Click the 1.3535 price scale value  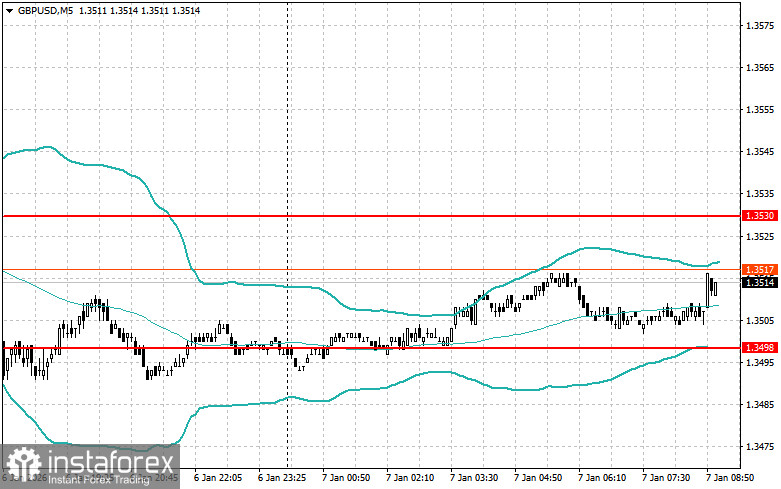click(x=760, y=193)
